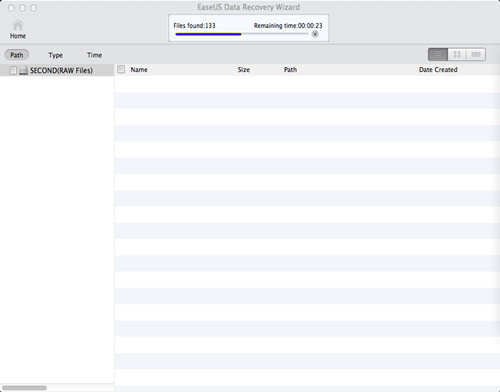Go to the Home screen
This screenshot has width=500, height=392.
18,29
